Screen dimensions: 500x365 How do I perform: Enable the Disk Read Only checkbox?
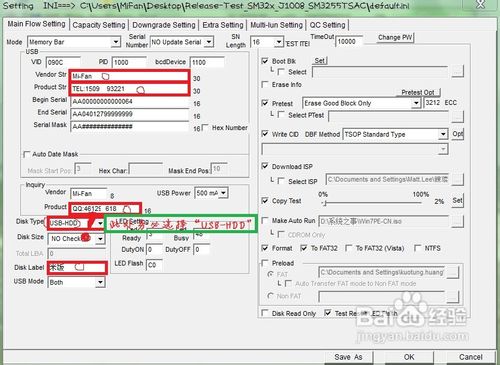[x=265, y=313]
